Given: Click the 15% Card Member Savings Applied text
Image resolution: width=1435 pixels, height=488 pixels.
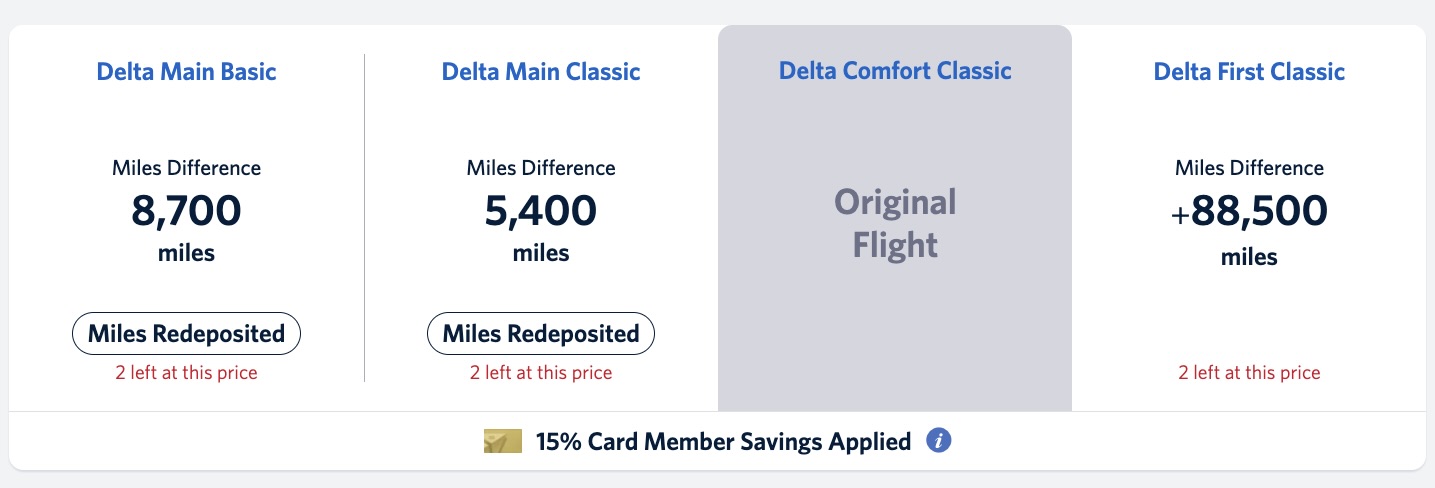Looking at the screenshot, I should pyautogui.click(x=723, y=441).
